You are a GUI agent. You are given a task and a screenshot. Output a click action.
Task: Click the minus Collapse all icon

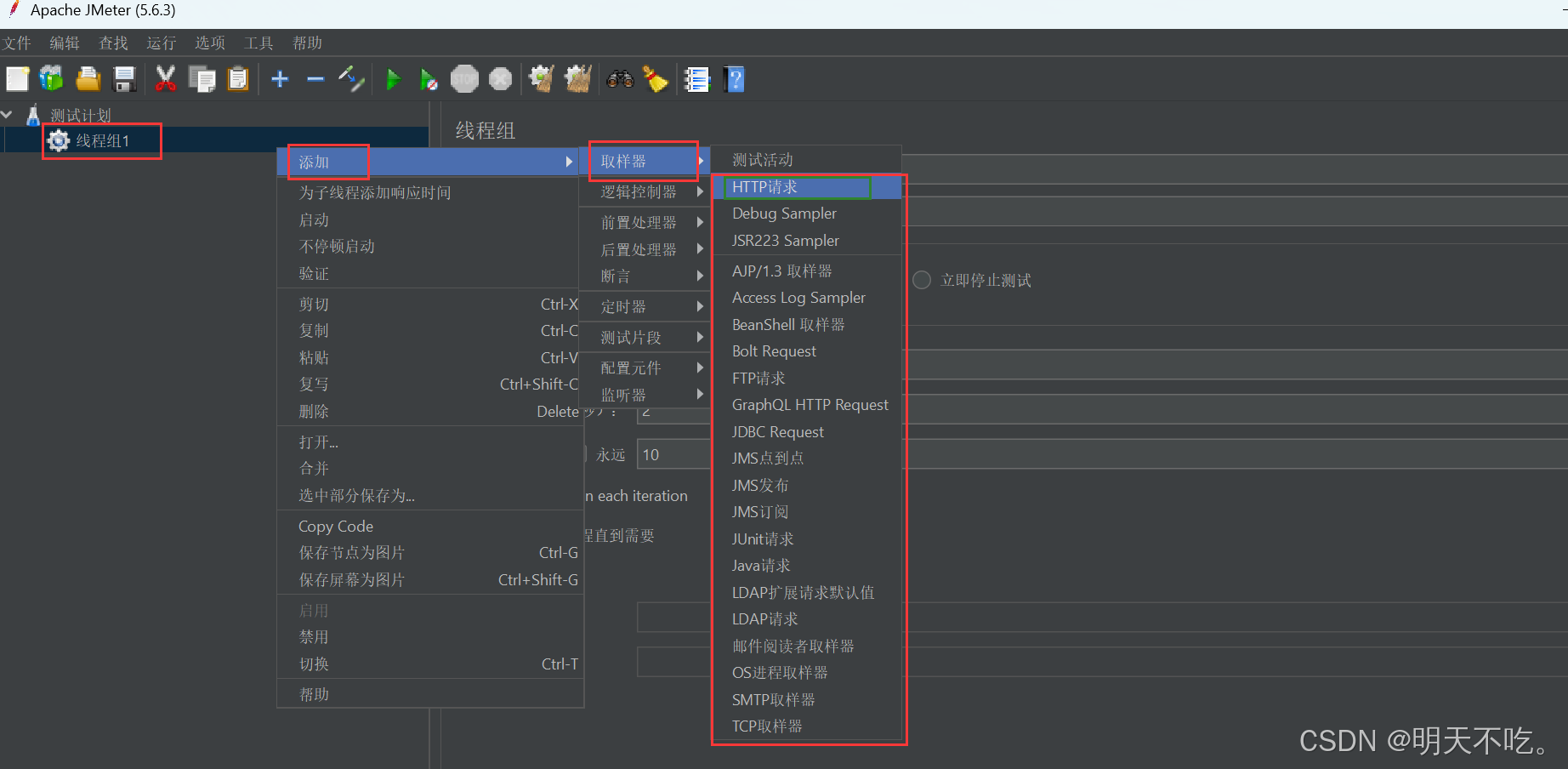[315, 79]
